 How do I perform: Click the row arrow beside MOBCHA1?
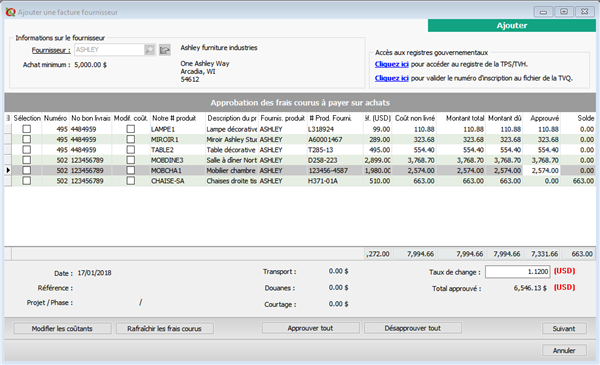point(8,170)
